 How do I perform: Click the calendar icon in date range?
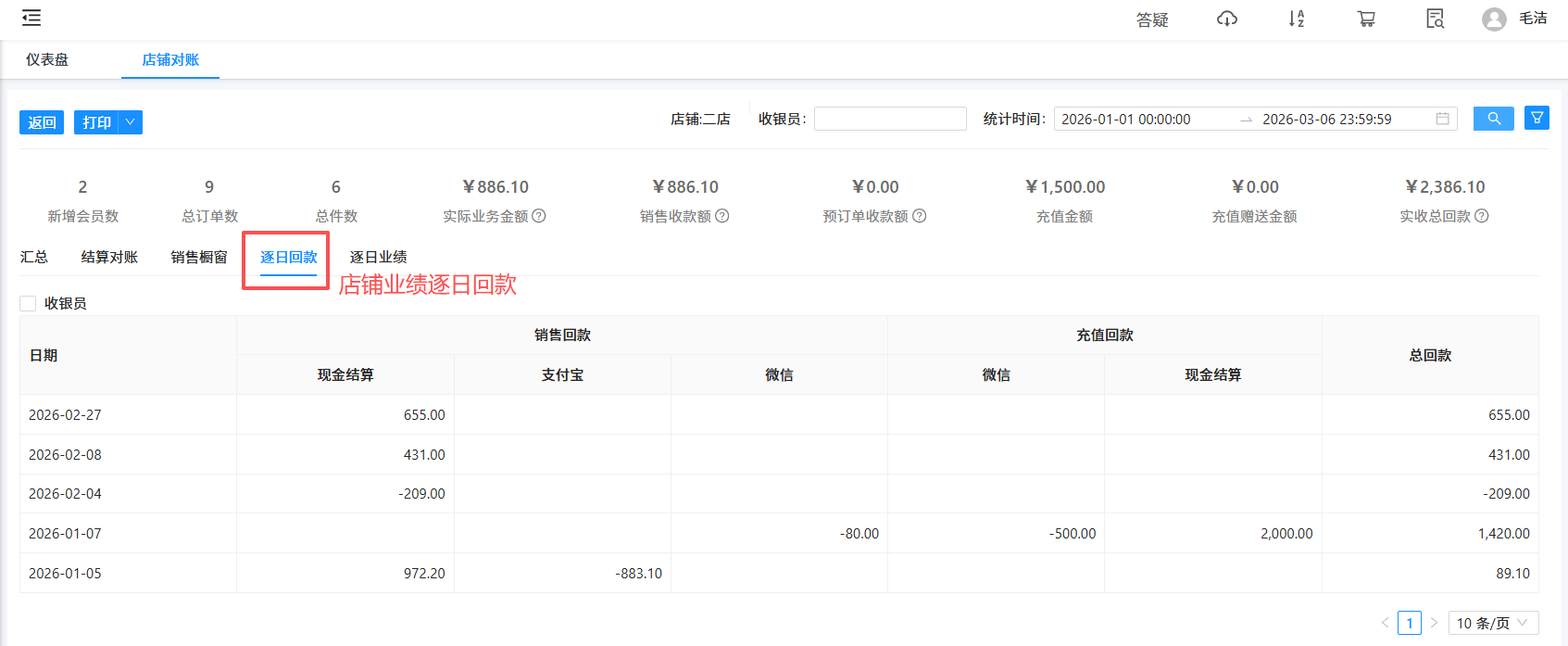pyautogui.click(x=1442, y=119)
